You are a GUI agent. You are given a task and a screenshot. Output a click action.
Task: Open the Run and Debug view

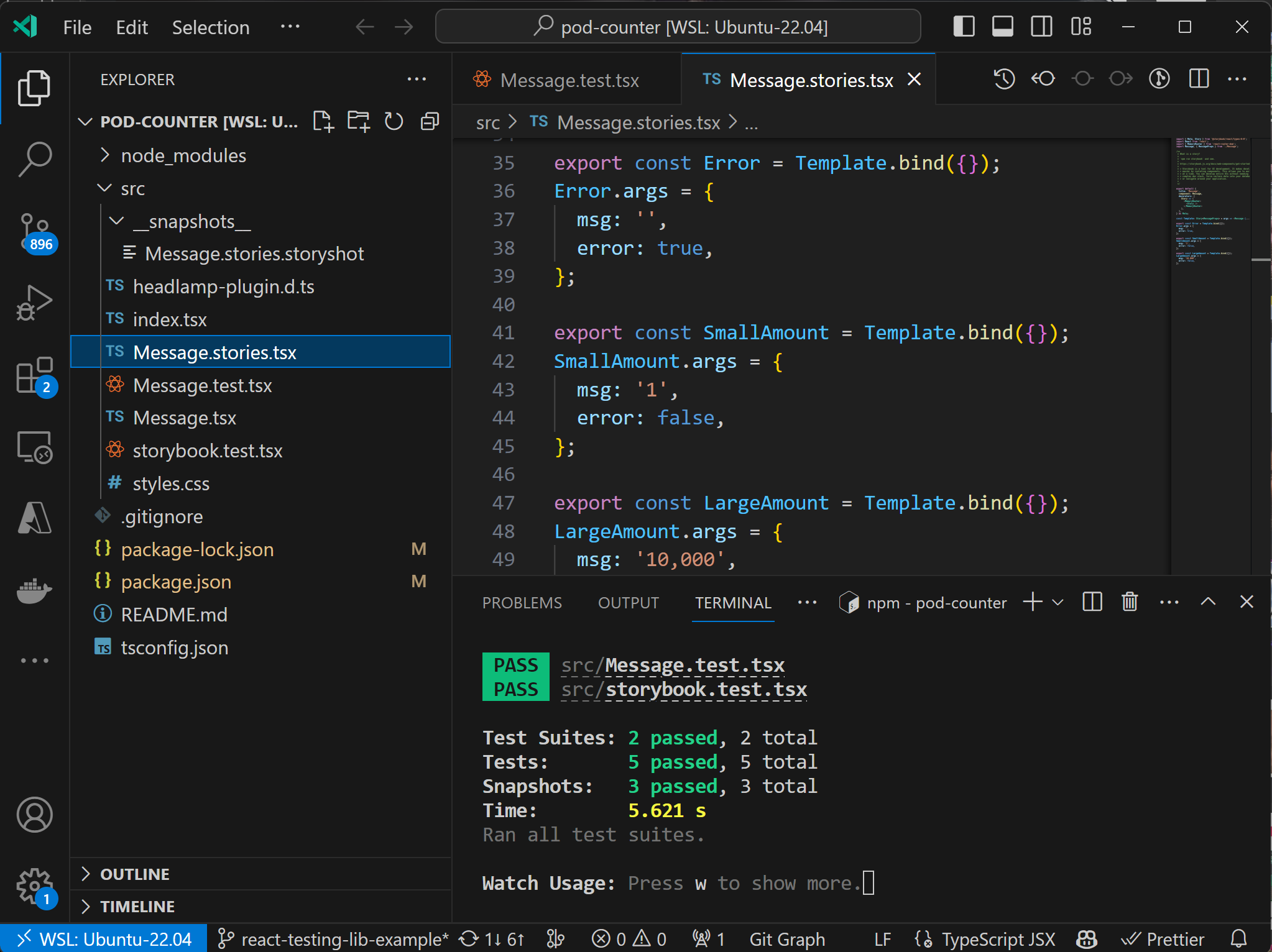pyautogui.click(x=35, y=303)
